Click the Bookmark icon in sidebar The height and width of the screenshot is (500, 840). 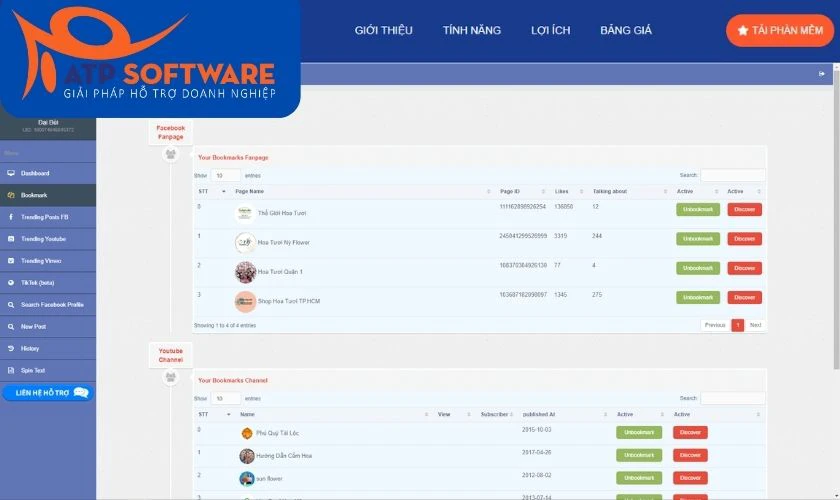point(11,195)
